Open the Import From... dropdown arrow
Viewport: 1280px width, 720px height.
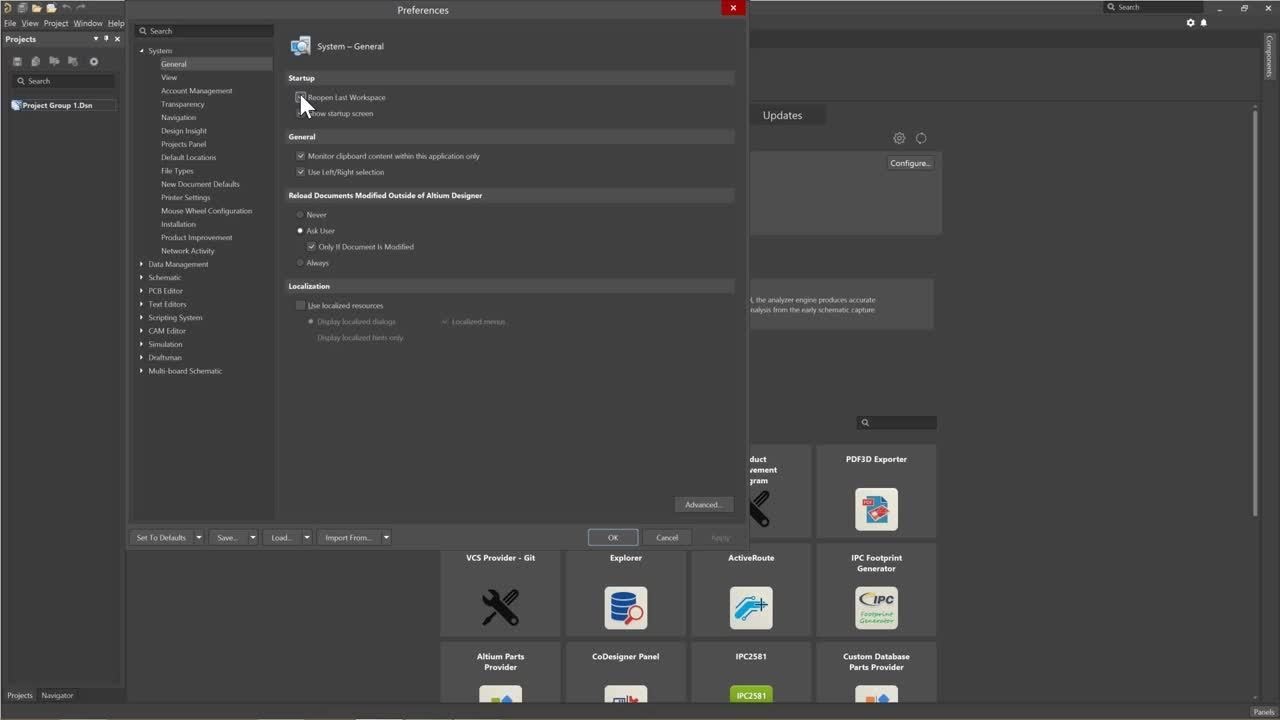[x=385, y=537]
